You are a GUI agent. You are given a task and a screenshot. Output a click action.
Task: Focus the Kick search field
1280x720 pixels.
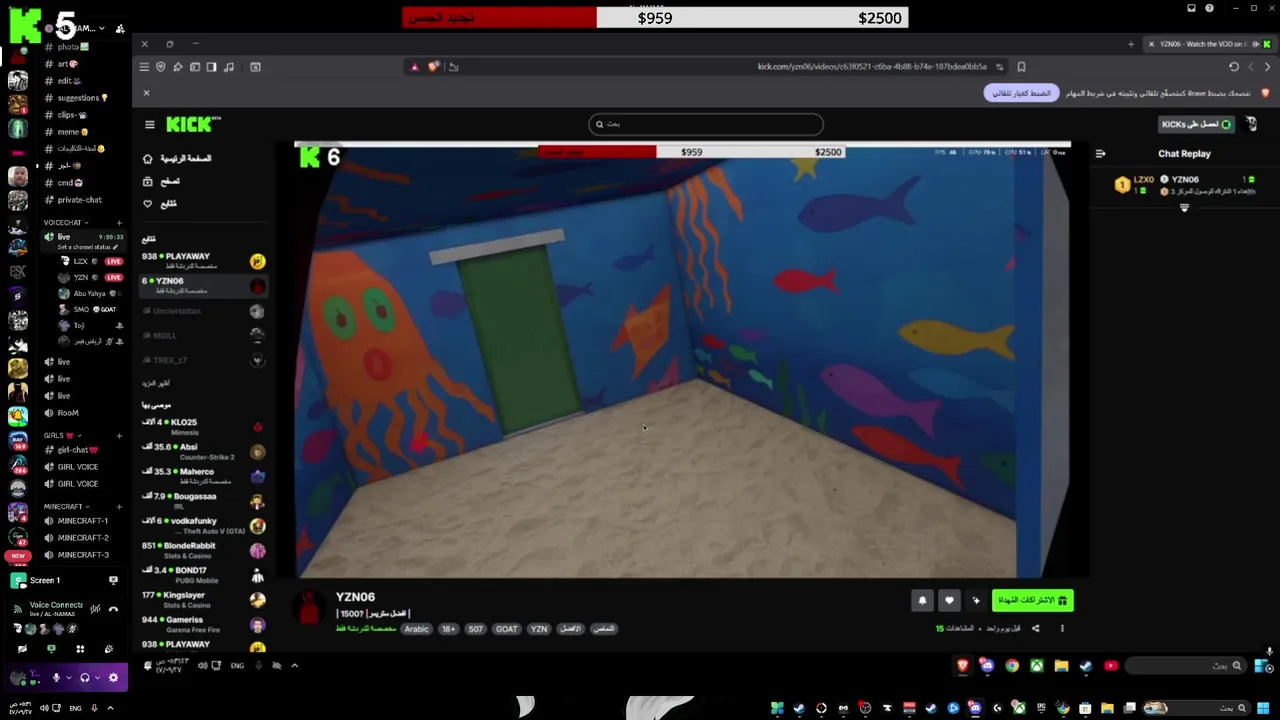pyautogui.click(x=706, y=125)
